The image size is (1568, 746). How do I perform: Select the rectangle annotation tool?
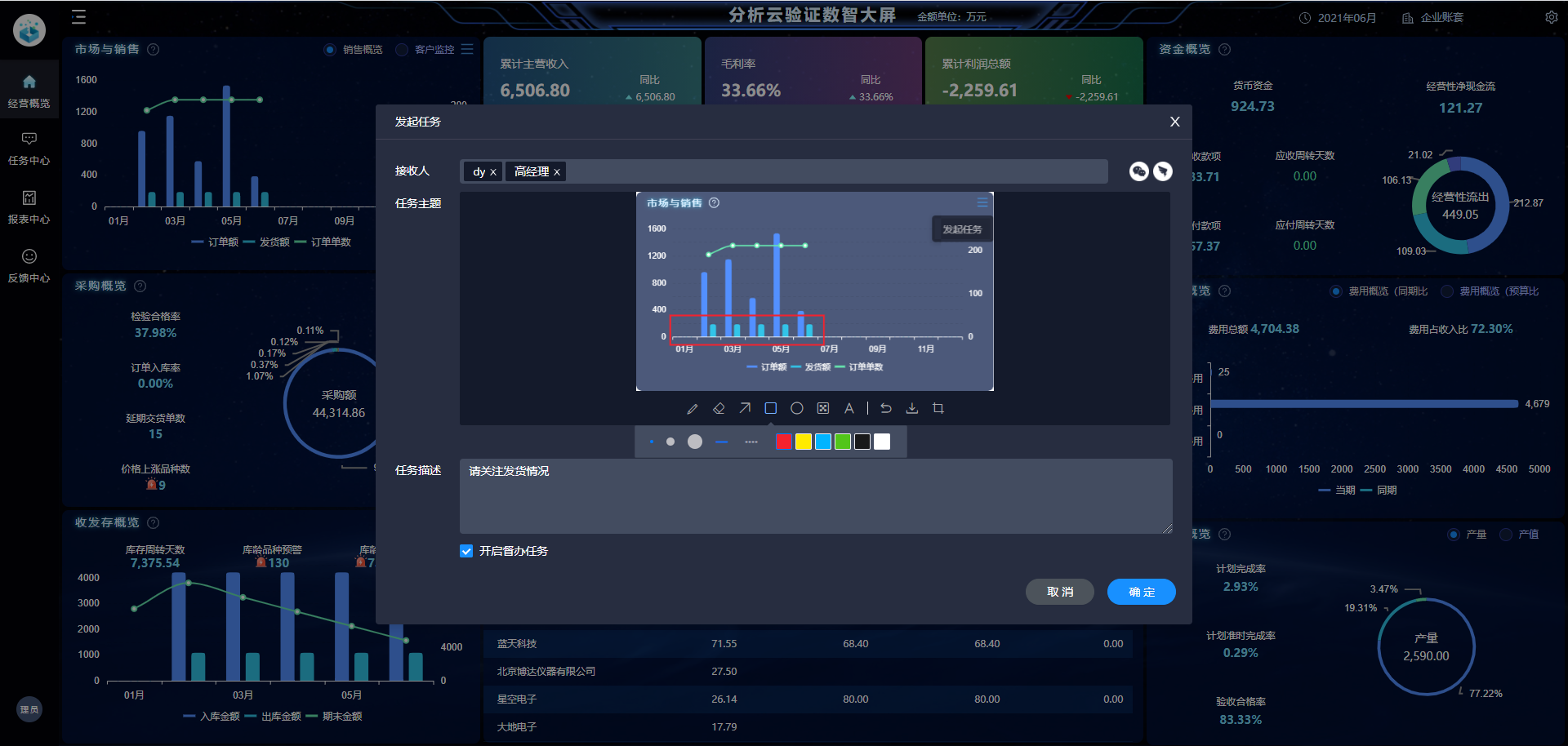(771, 408)
